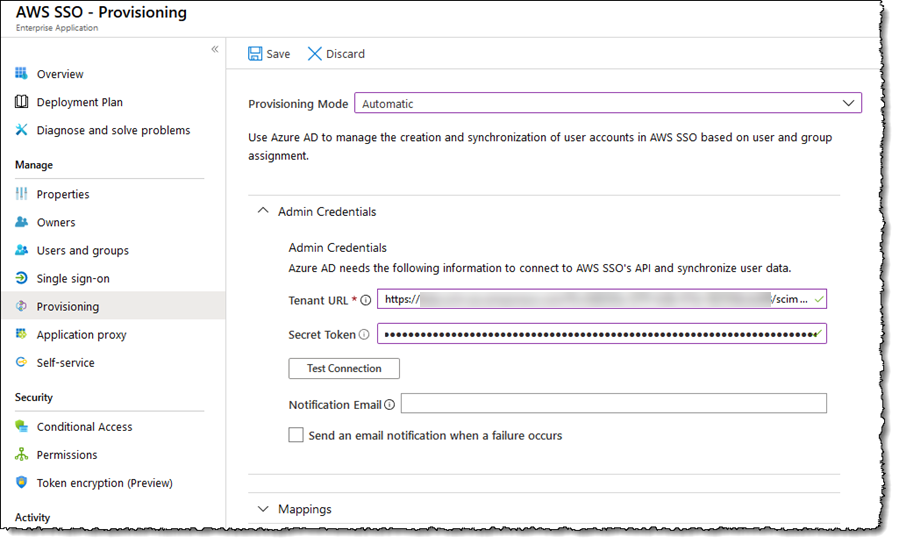Collapse the sidebar with the double chevron
This screenshot has height=544, width=899.
(215, 49)
